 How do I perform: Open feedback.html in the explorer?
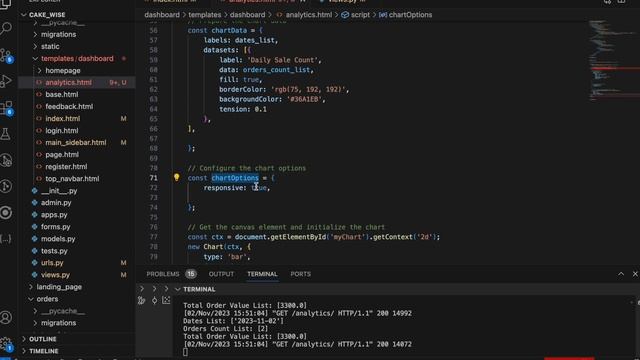pos(69,107)
